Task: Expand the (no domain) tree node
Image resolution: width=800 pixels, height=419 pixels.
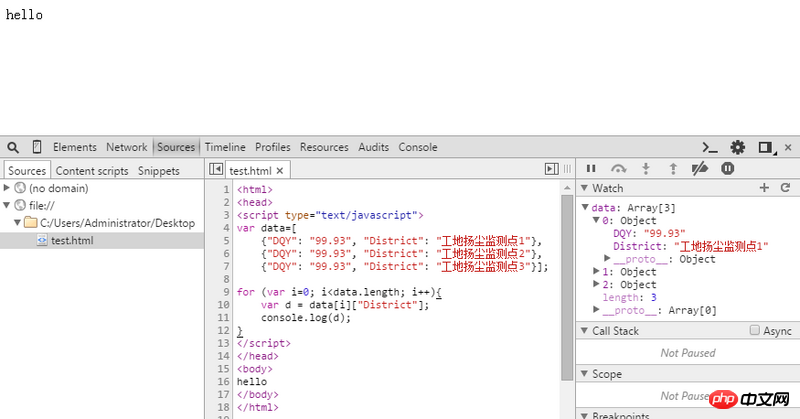Action: click(x=8, y=188)
